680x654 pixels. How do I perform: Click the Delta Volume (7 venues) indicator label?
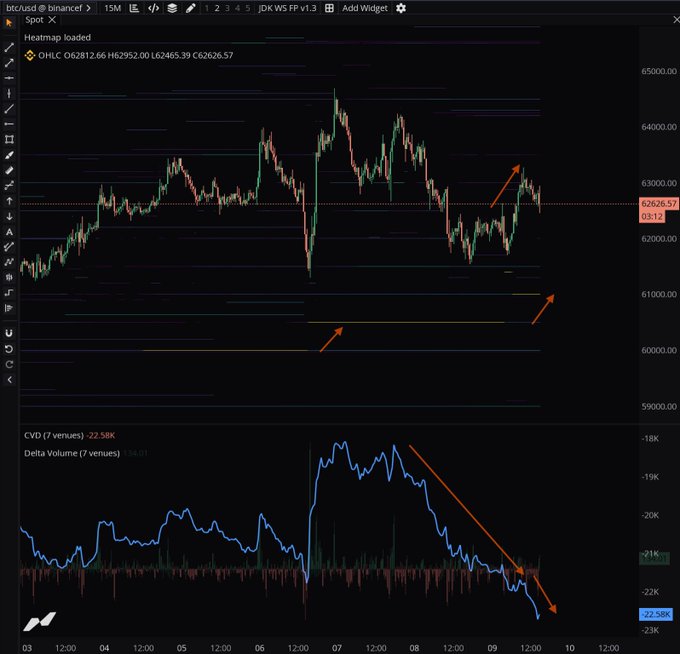coord(72,453)
